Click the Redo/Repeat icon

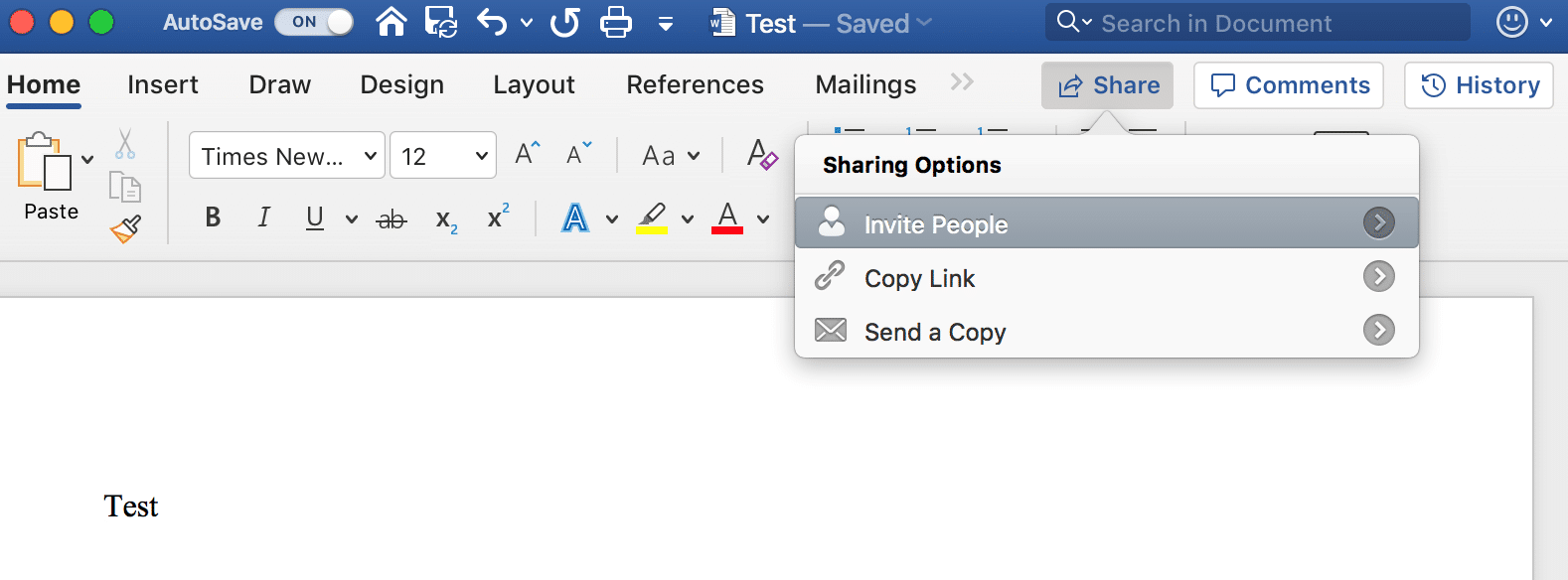(x=565, y=22)
